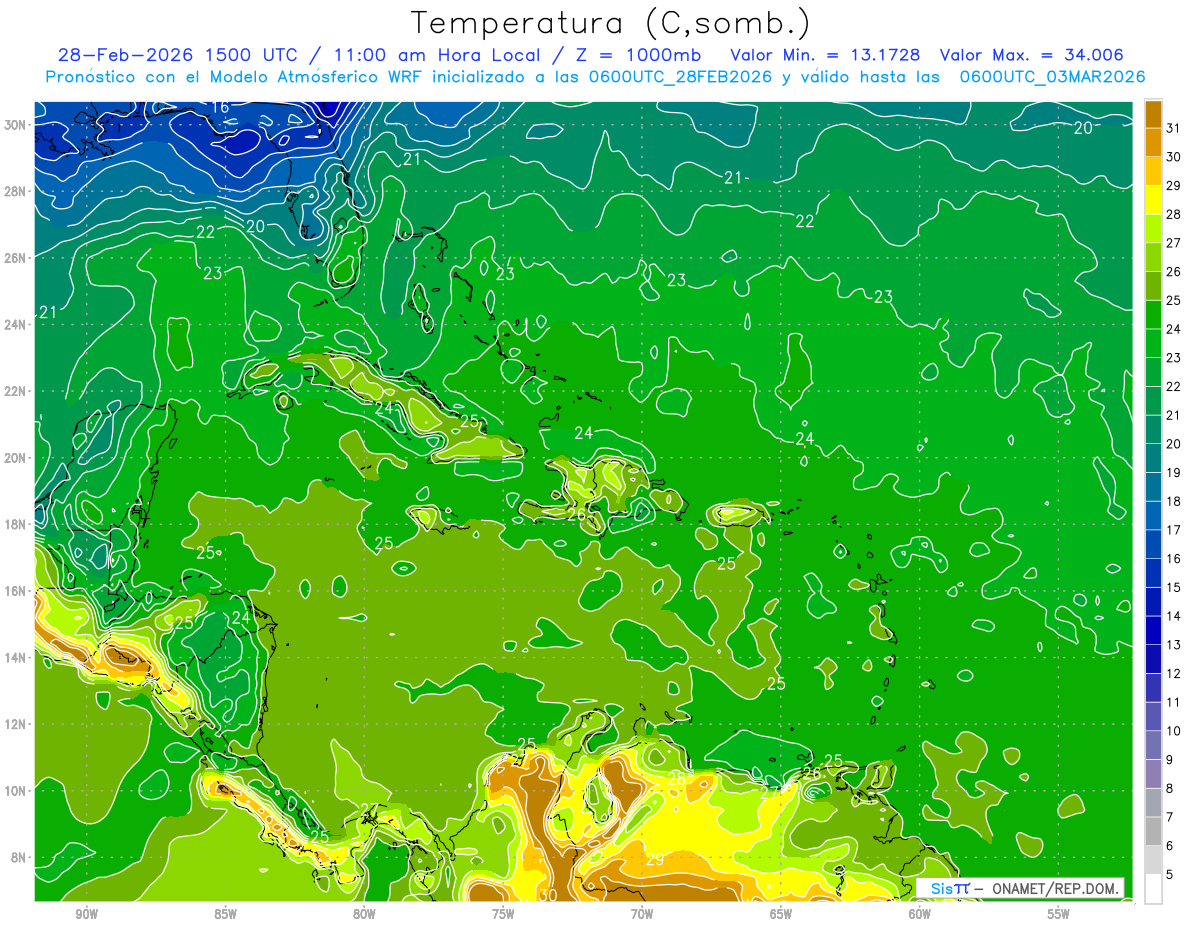Click the 14N latitude axis label
Image resolution: width=1200 pixels, height=927 pixels.
point(16,658)
